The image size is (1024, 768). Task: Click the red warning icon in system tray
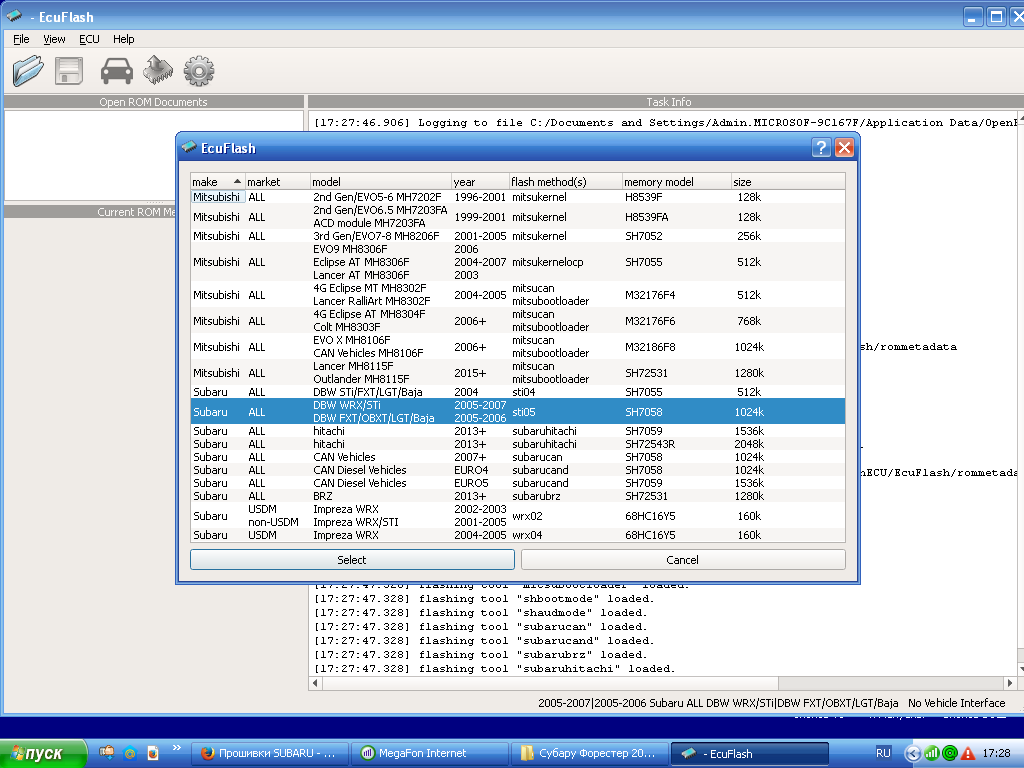[967, 753]
